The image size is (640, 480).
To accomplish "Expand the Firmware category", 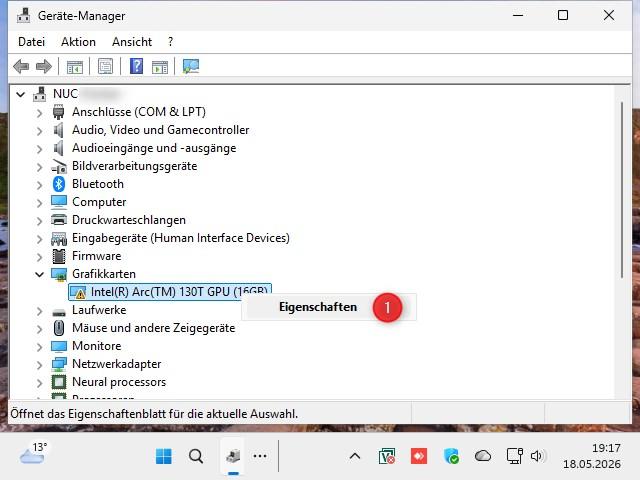I will click(x=39, y=257).
